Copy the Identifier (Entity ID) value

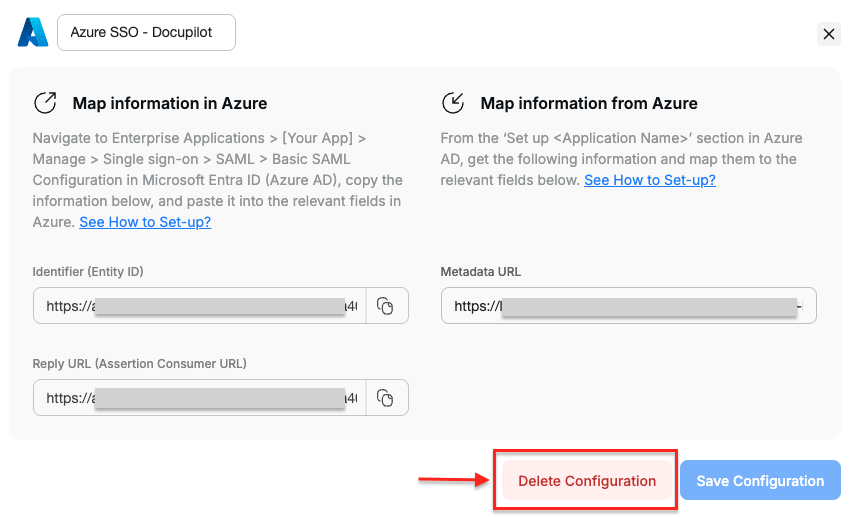(x=386, y=306)
